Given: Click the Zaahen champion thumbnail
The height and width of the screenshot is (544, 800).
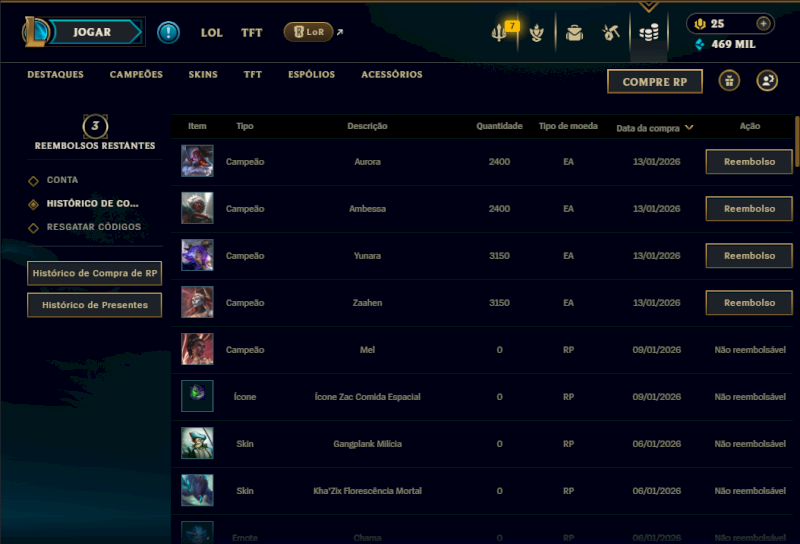Looking at the screenshot, I should [x=197, y=302].
